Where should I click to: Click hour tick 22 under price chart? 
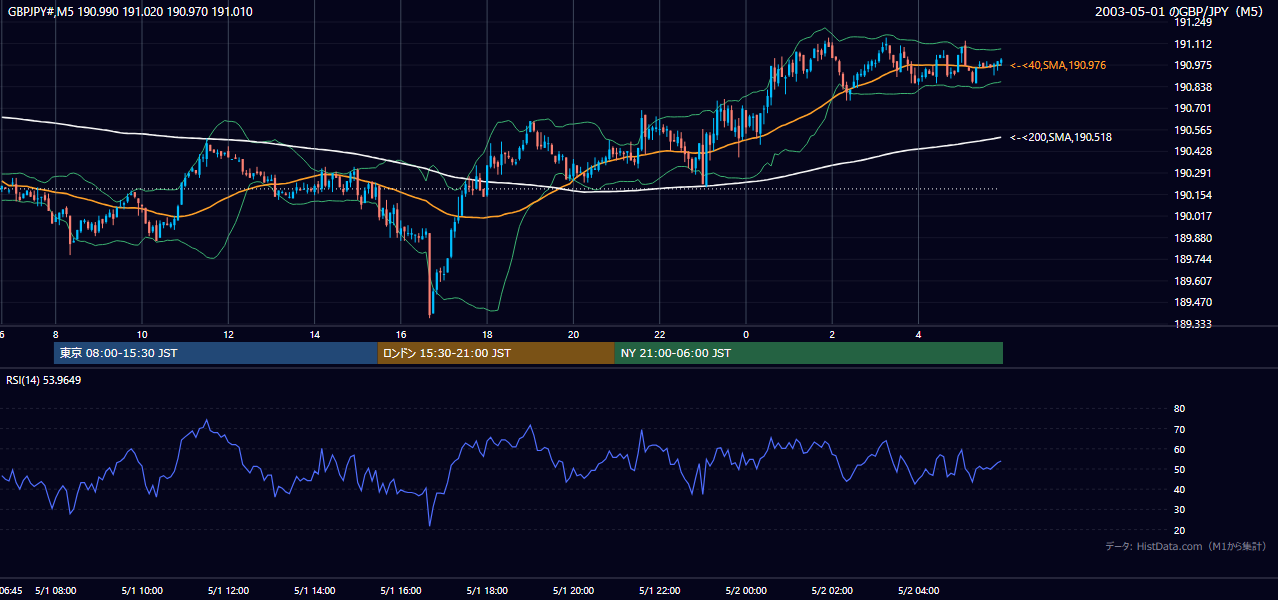659,335
